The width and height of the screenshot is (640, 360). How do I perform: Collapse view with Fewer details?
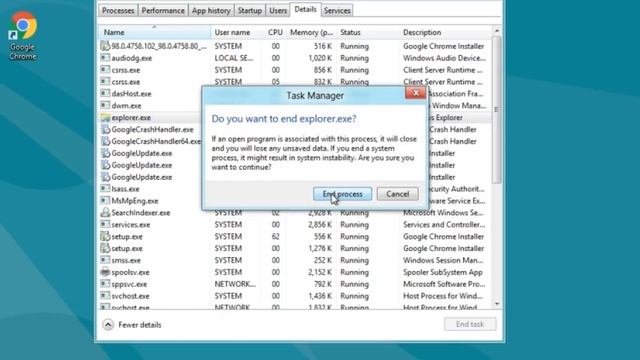click(x=132, y=325)
